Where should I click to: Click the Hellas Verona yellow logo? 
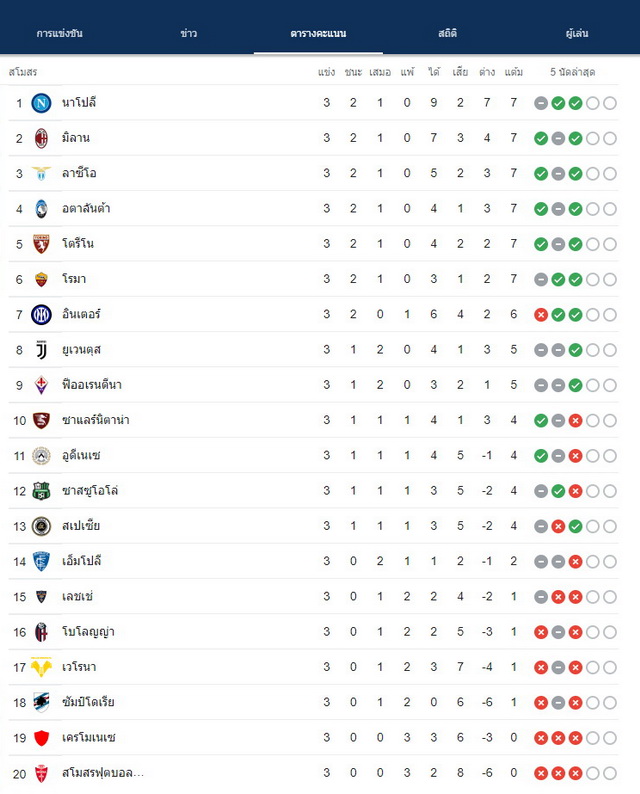click(x=42, y=667)
